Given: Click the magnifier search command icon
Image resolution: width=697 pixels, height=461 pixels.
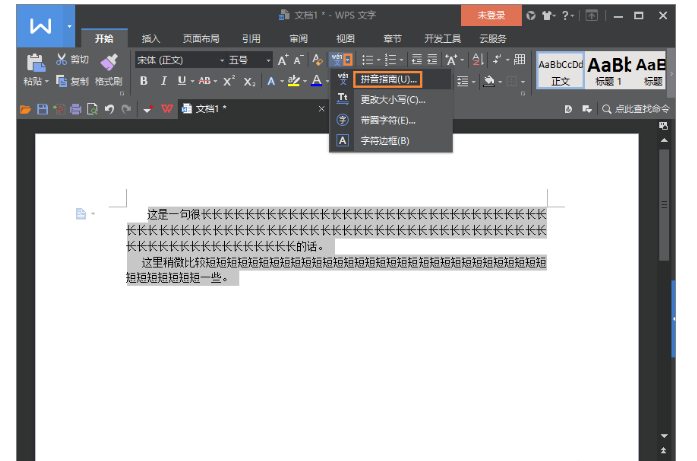Looking at the screenshot, I should click(606, 109).
